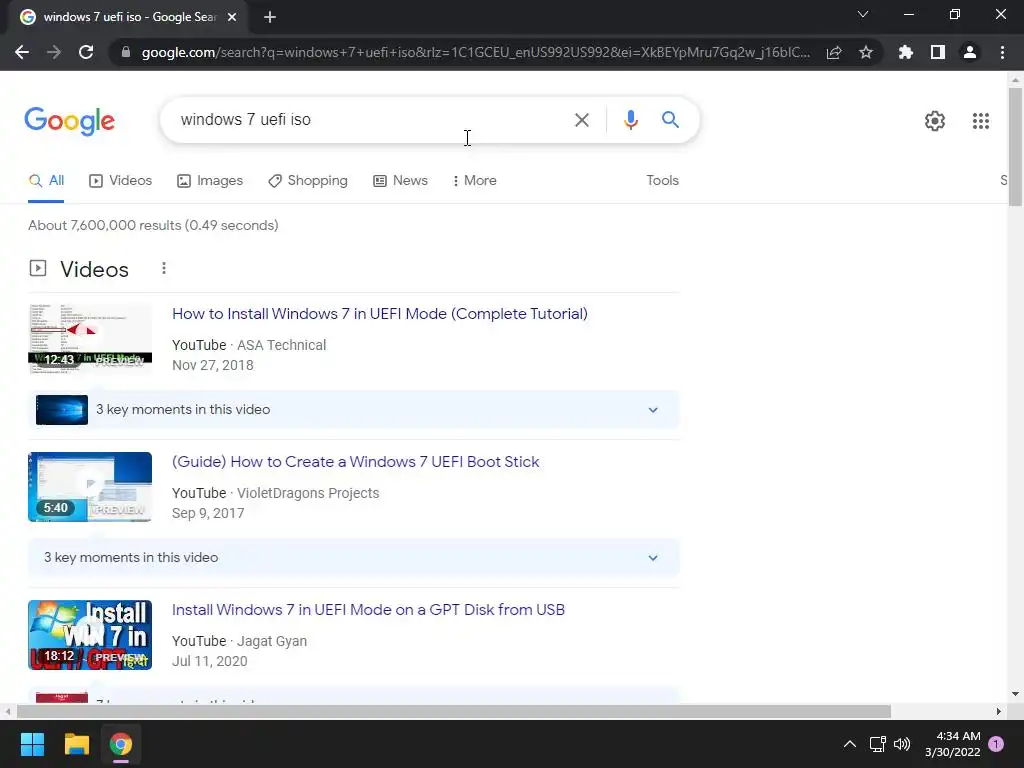
Task: Play the 18:12 video thumbnail
Action: coord(90,635)
